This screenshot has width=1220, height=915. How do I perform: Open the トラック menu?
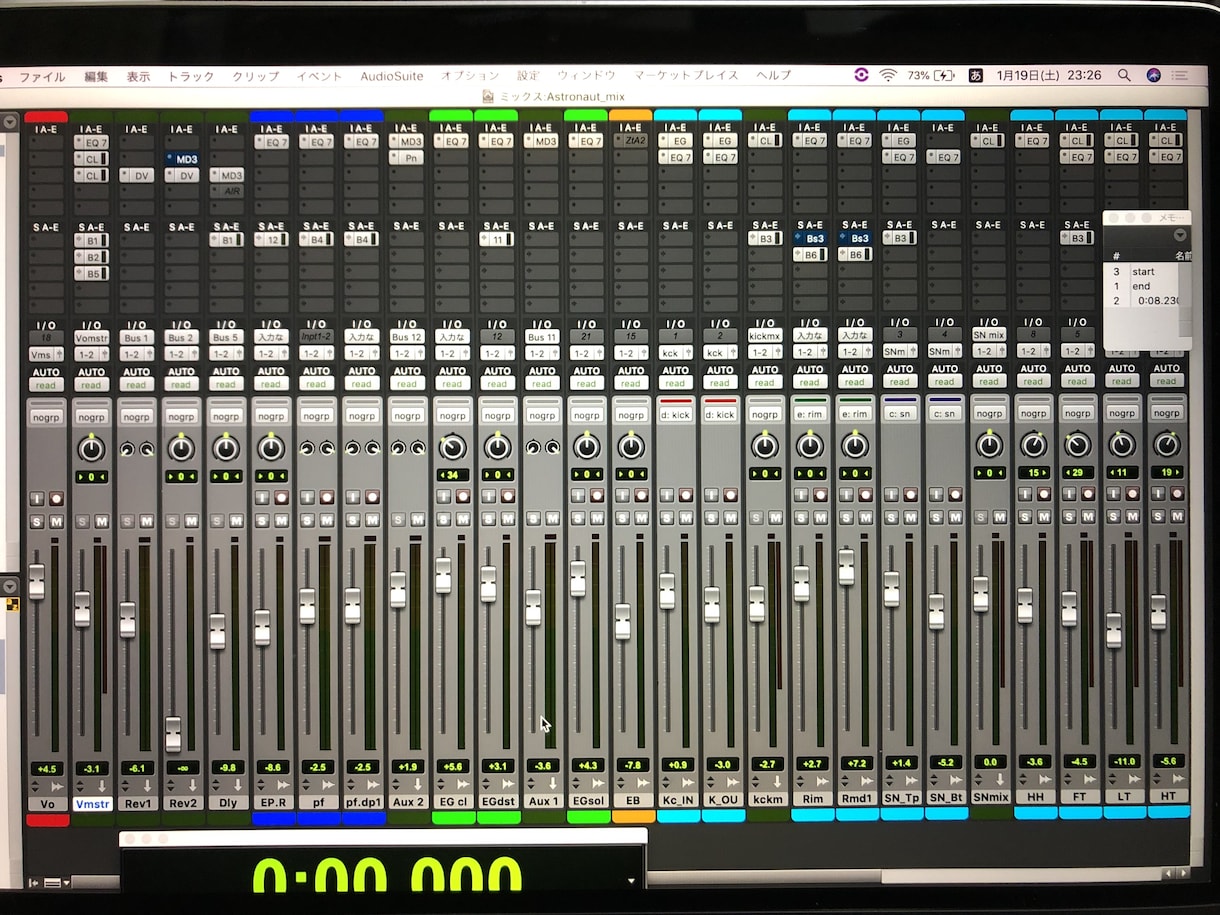190,76
